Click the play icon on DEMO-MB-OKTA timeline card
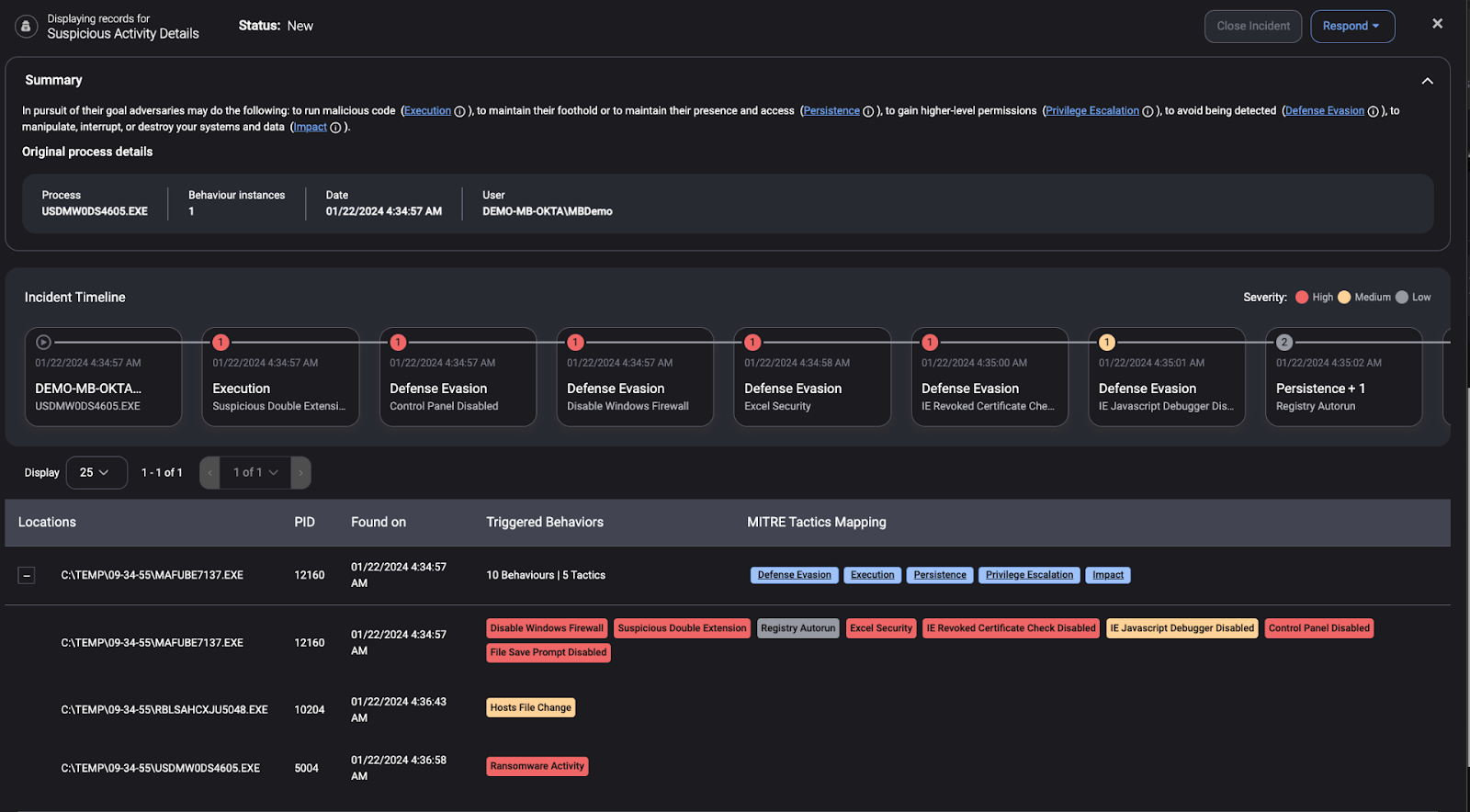This screenshot has width=1470, height=812. coord(43,343)
